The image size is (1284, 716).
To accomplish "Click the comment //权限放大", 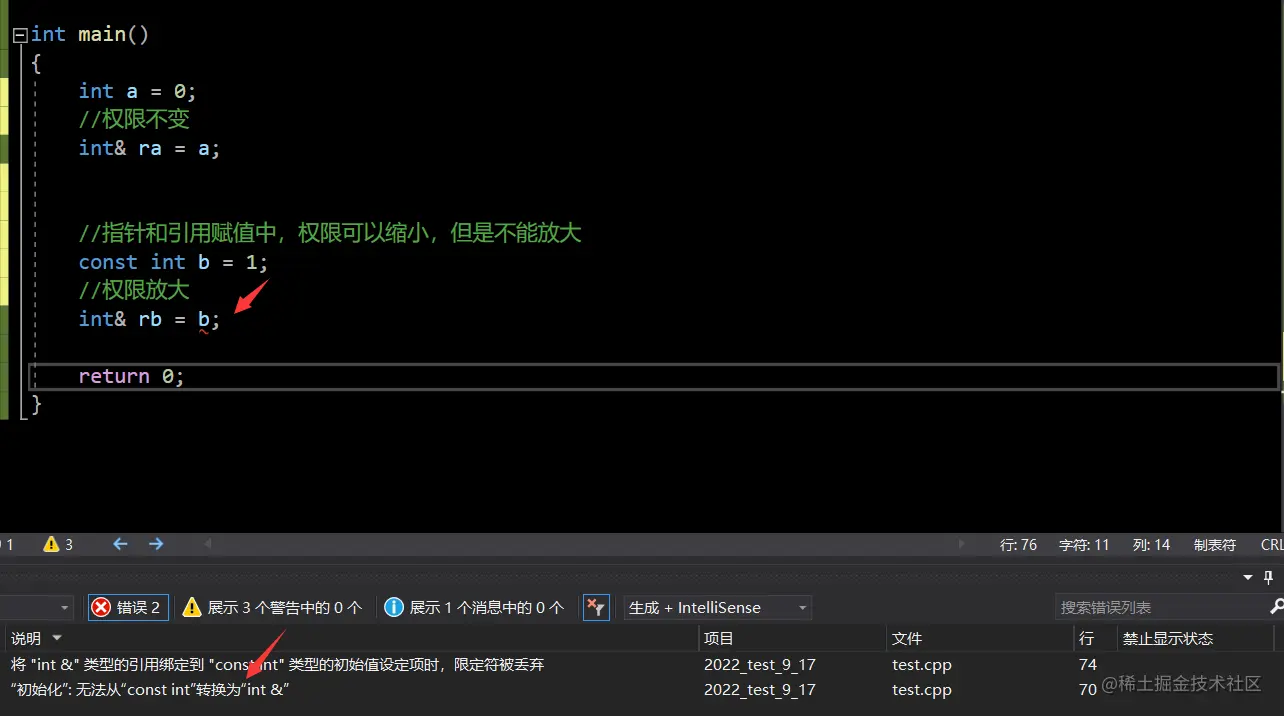I will (134, 291).
